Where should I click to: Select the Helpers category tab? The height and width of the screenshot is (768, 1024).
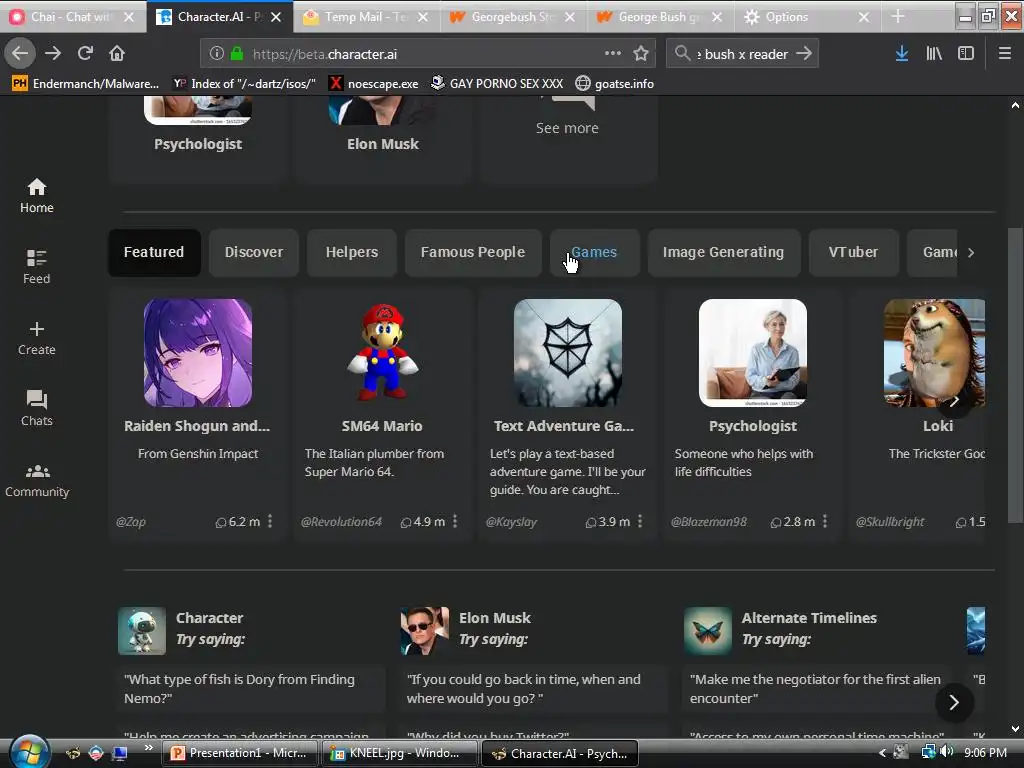[352, 252]
